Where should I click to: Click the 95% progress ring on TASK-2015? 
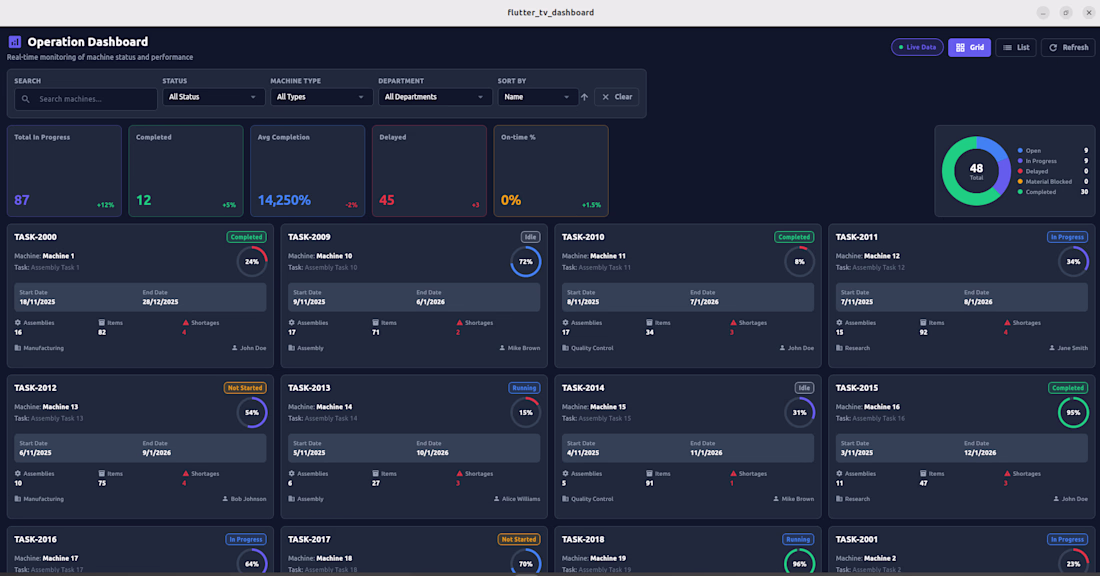click(x=1073, y=413)
